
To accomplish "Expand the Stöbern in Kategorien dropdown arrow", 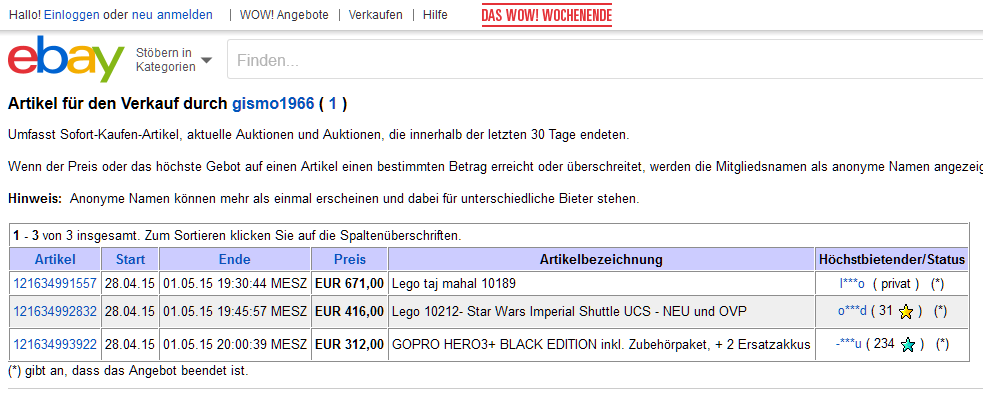I will click(x=206, y=60).
